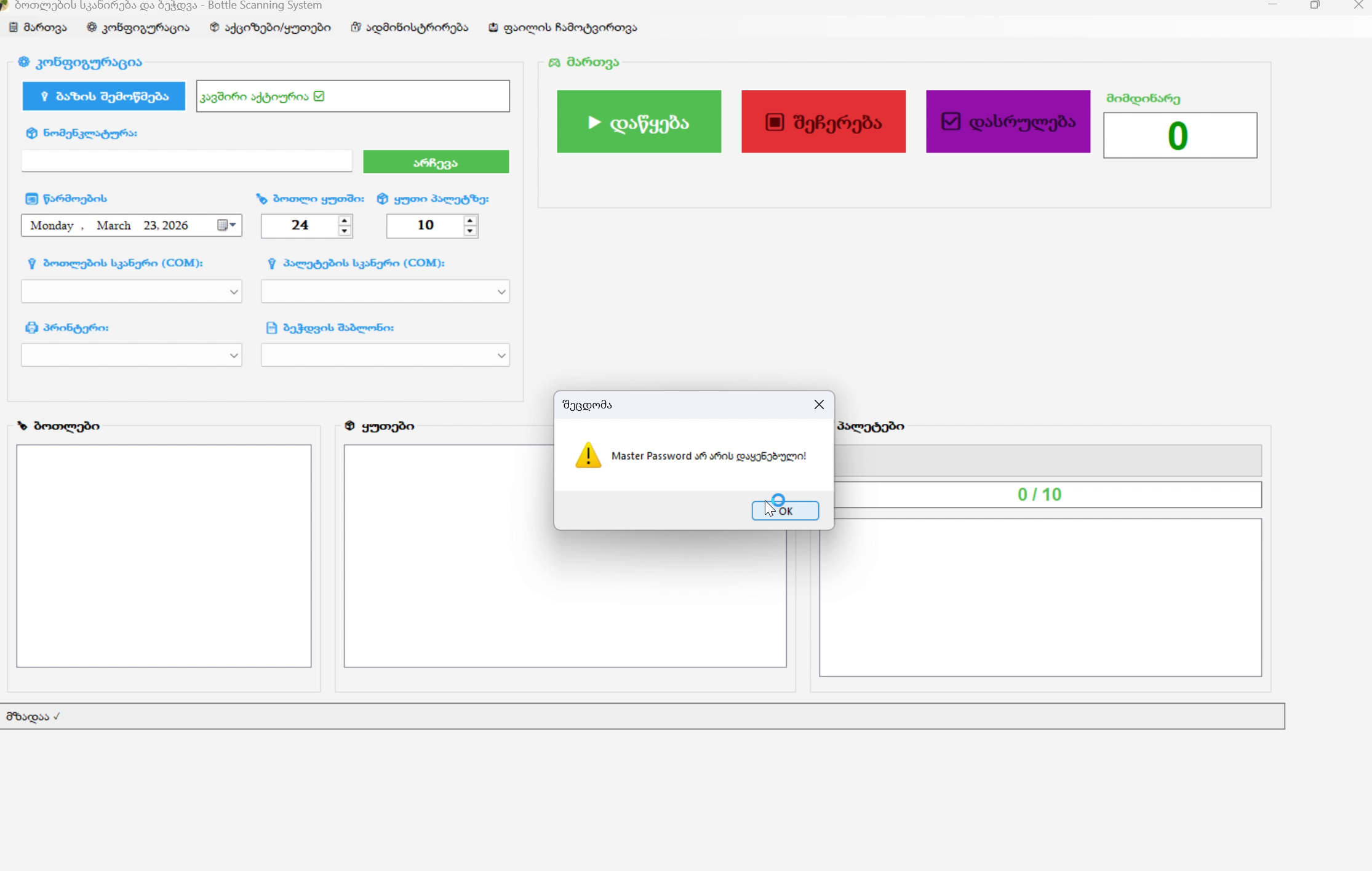Open the ადმინისტრირება menu
Image resolution: width=1372 pixels, height=871 pixels.
point(410,28)
